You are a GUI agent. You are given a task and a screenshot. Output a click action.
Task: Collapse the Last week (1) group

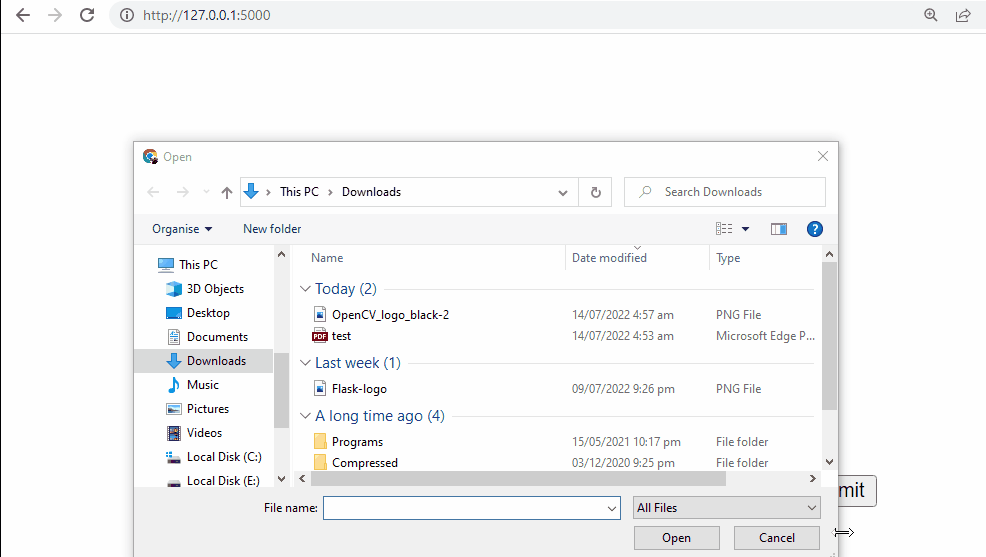tap(306, 363)
